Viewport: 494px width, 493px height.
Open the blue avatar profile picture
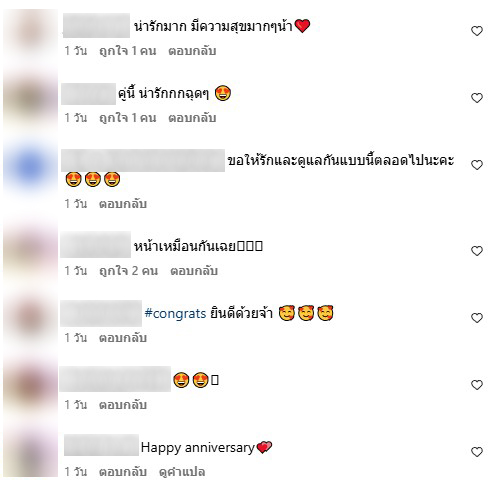[31, 167]
